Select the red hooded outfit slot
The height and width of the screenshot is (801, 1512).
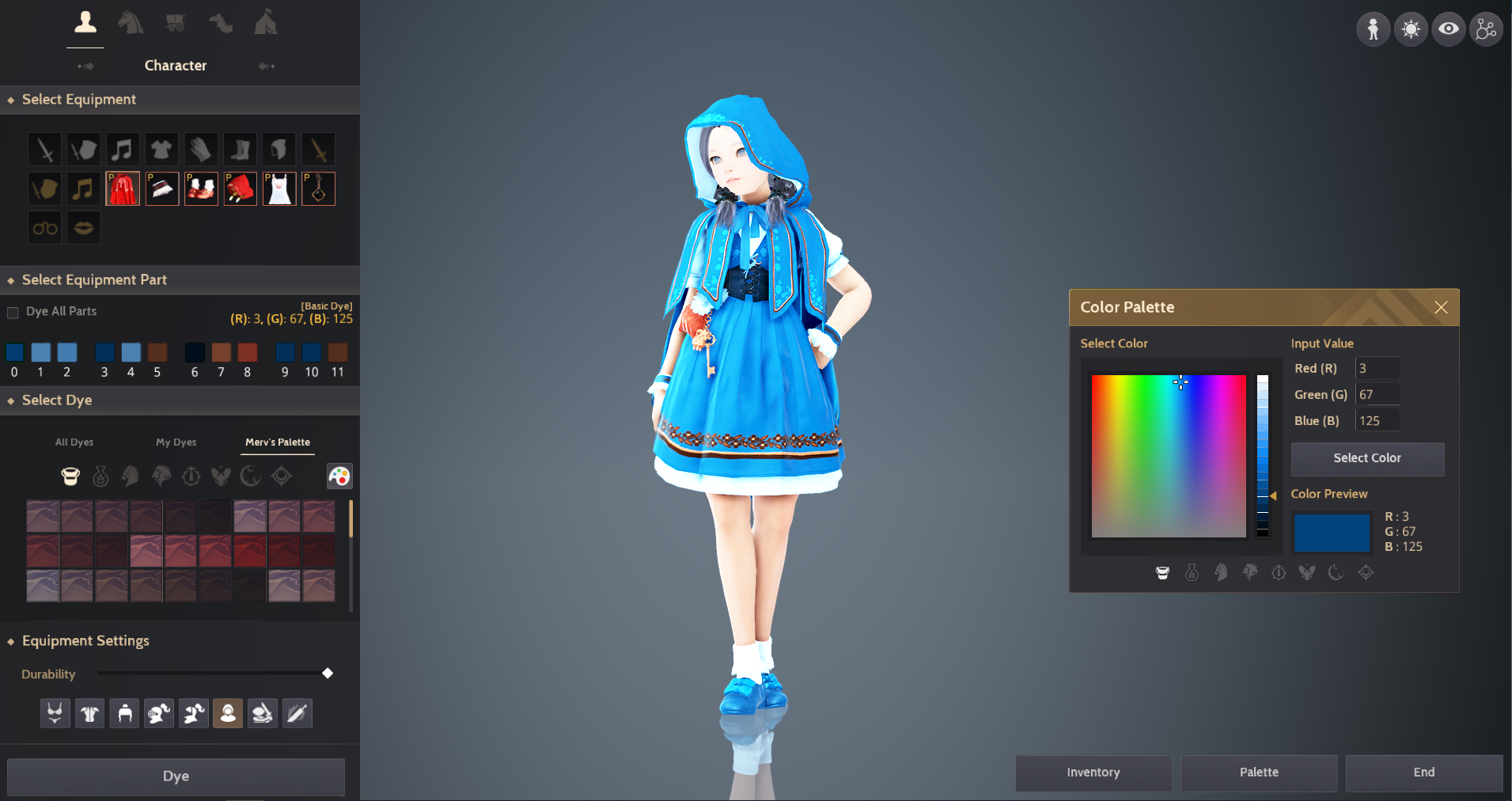coord(123,188)
